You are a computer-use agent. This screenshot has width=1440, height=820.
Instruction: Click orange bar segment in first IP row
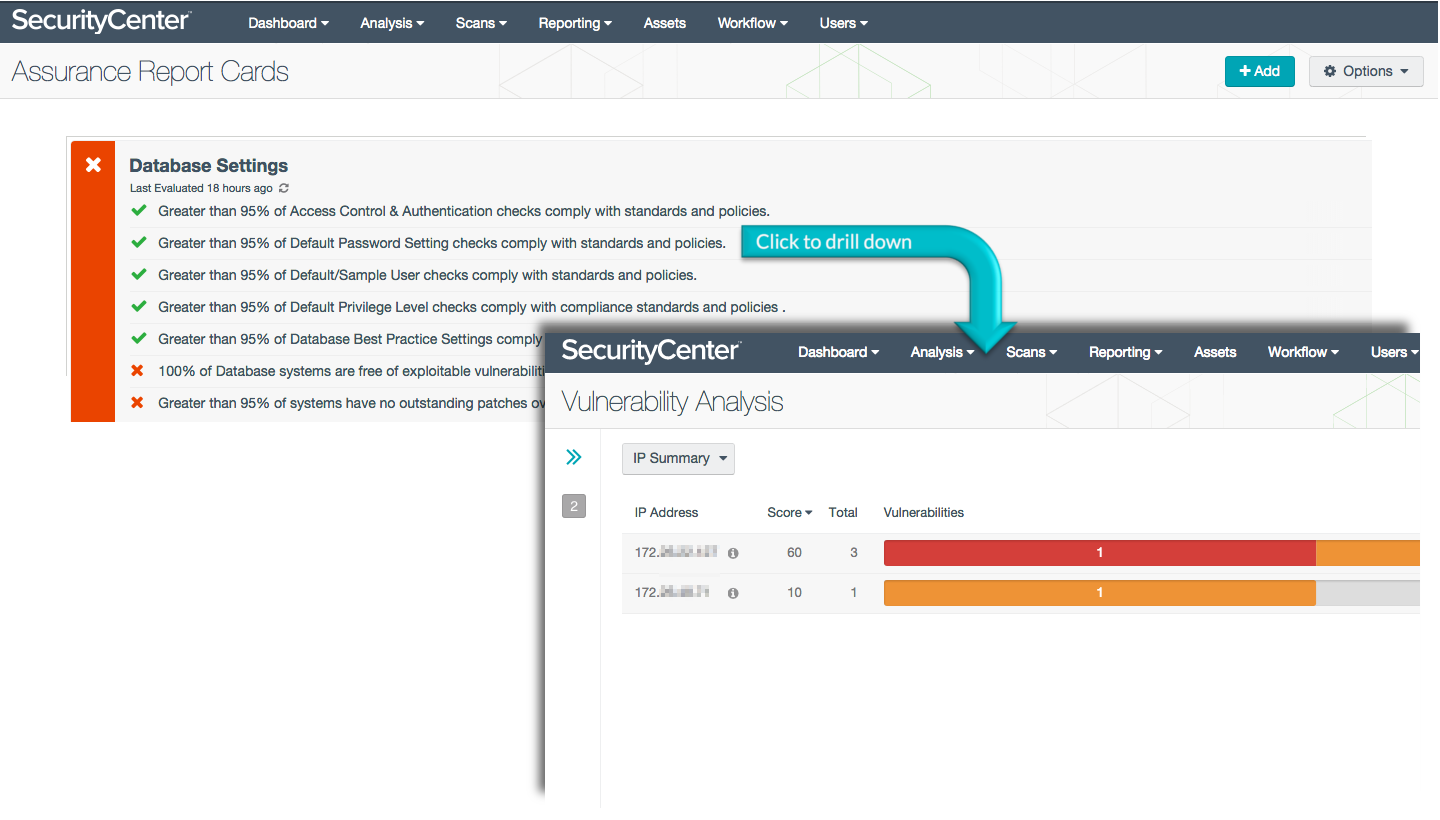1368,553
